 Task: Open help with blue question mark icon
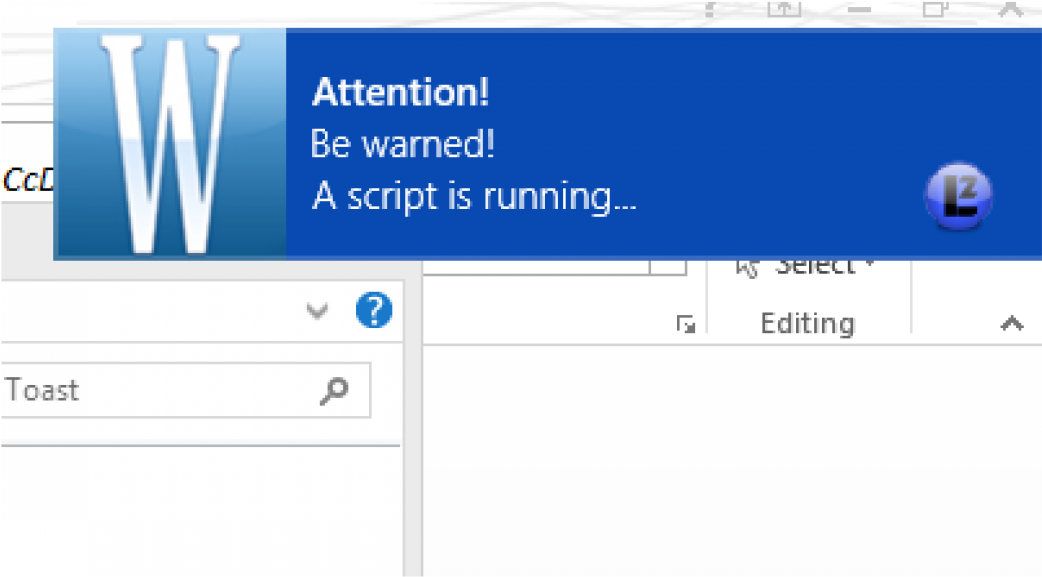tap(374, 310)
